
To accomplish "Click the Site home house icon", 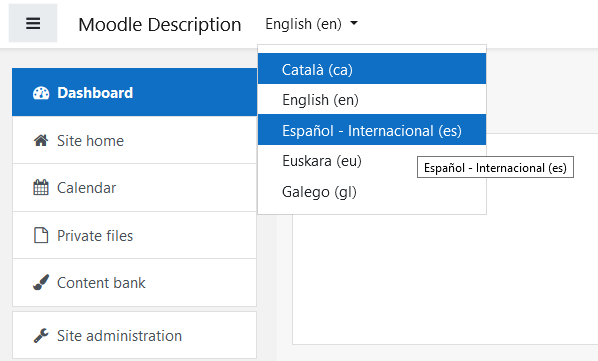I will click(41, 141).
